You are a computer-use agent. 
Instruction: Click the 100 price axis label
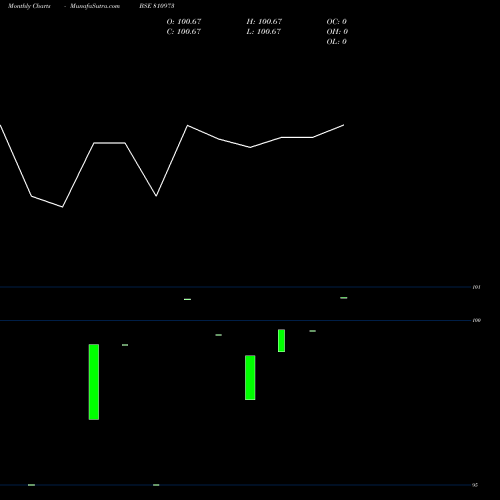coord(477,320)
